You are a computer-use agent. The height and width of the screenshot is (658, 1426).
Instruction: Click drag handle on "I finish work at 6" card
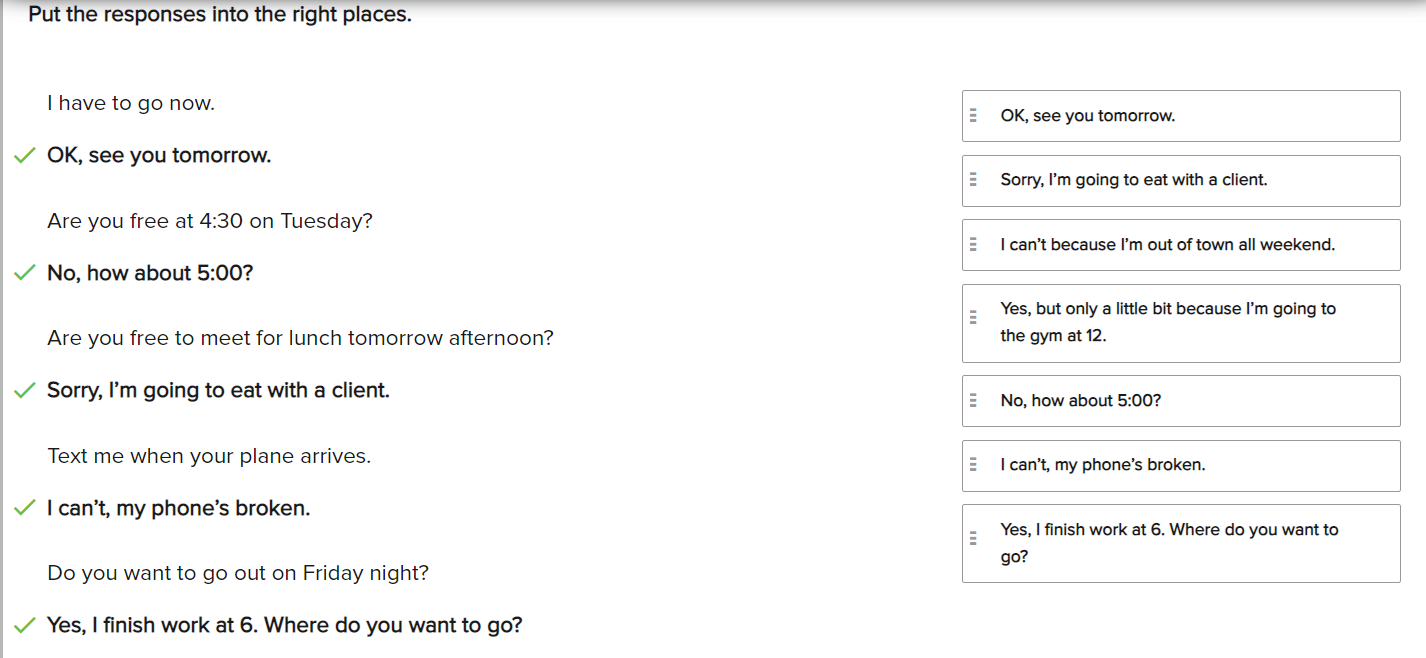point(973,538)
